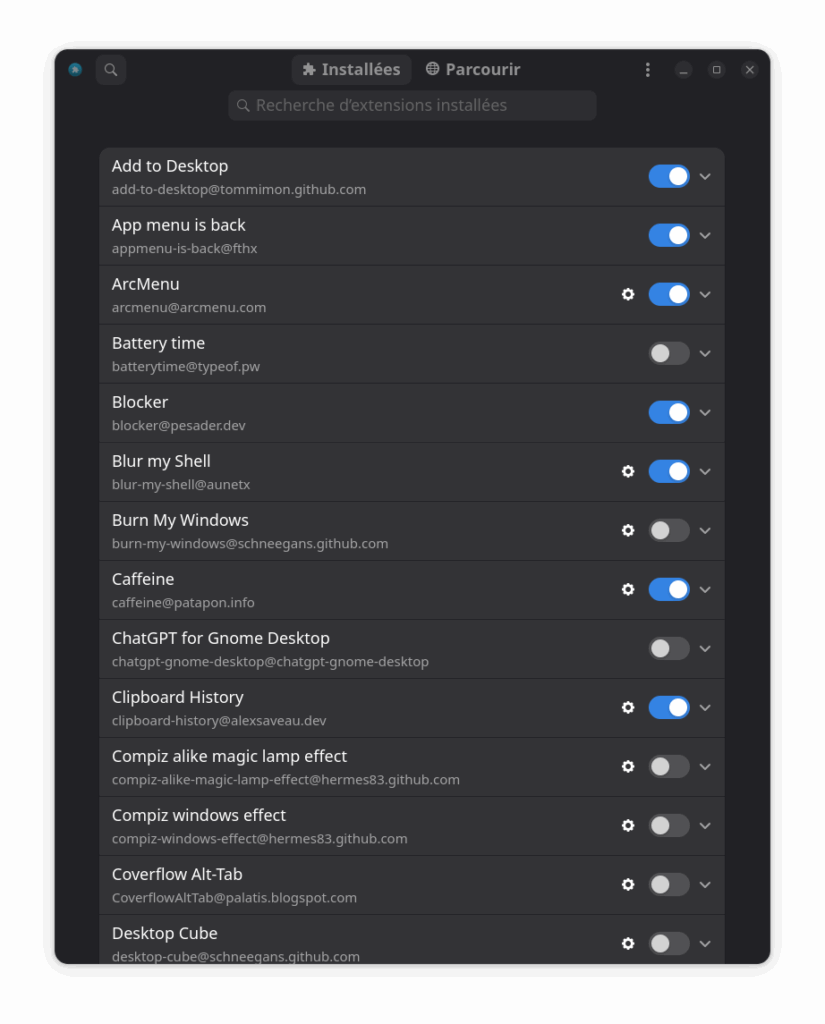Open Caffeine settings gear icon
The height and width of the screenshot is (1024, 825).
click(x=628, y=590)
